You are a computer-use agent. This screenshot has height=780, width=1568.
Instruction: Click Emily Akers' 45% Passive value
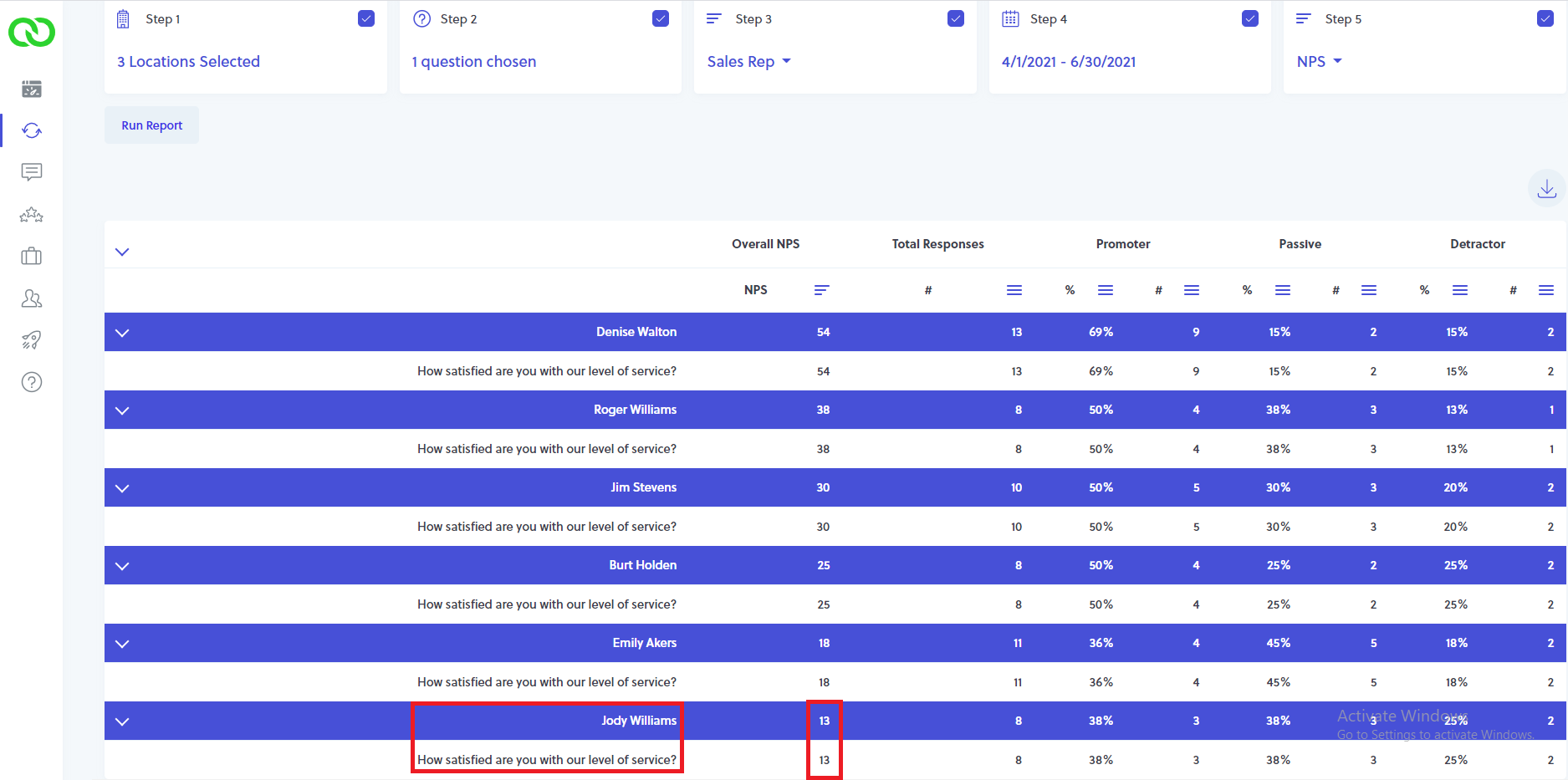pos(1278,643)
